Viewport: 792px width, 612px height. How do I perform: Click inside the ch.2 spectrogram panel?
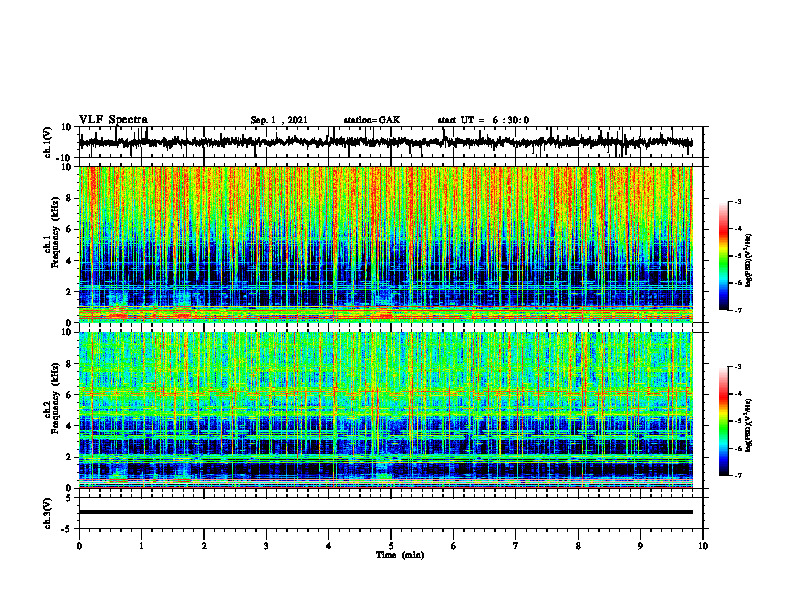click(385, 410)
